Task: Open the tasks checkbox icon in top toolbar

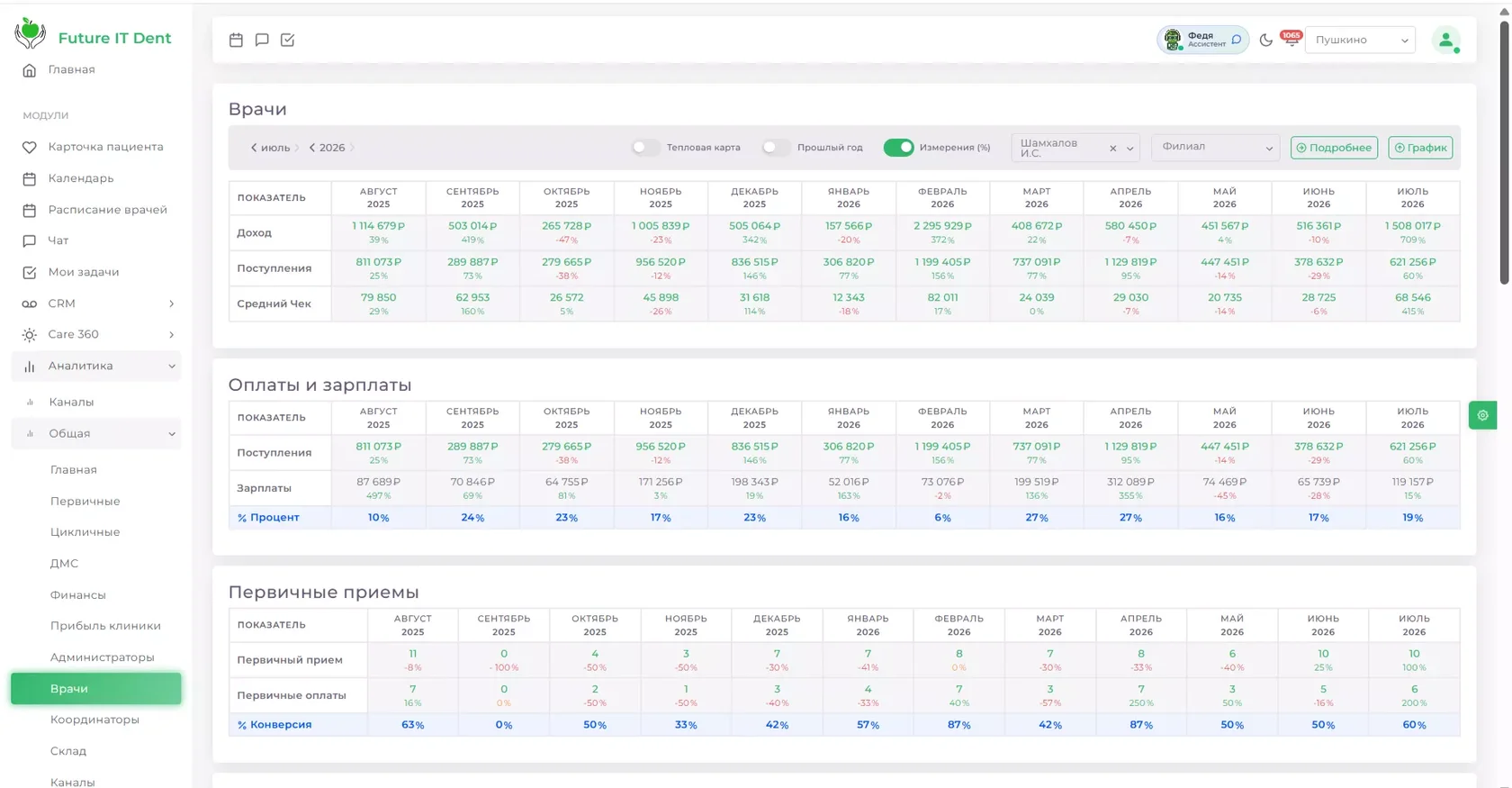Action: click(x=287, y=40)
